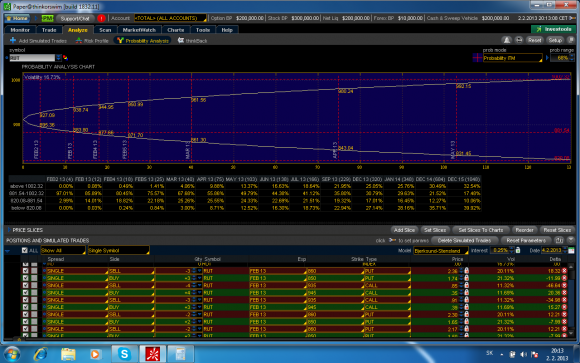The image size is (580, 363).
Task: Click the Investools button
Action: (x=553, y=29)
